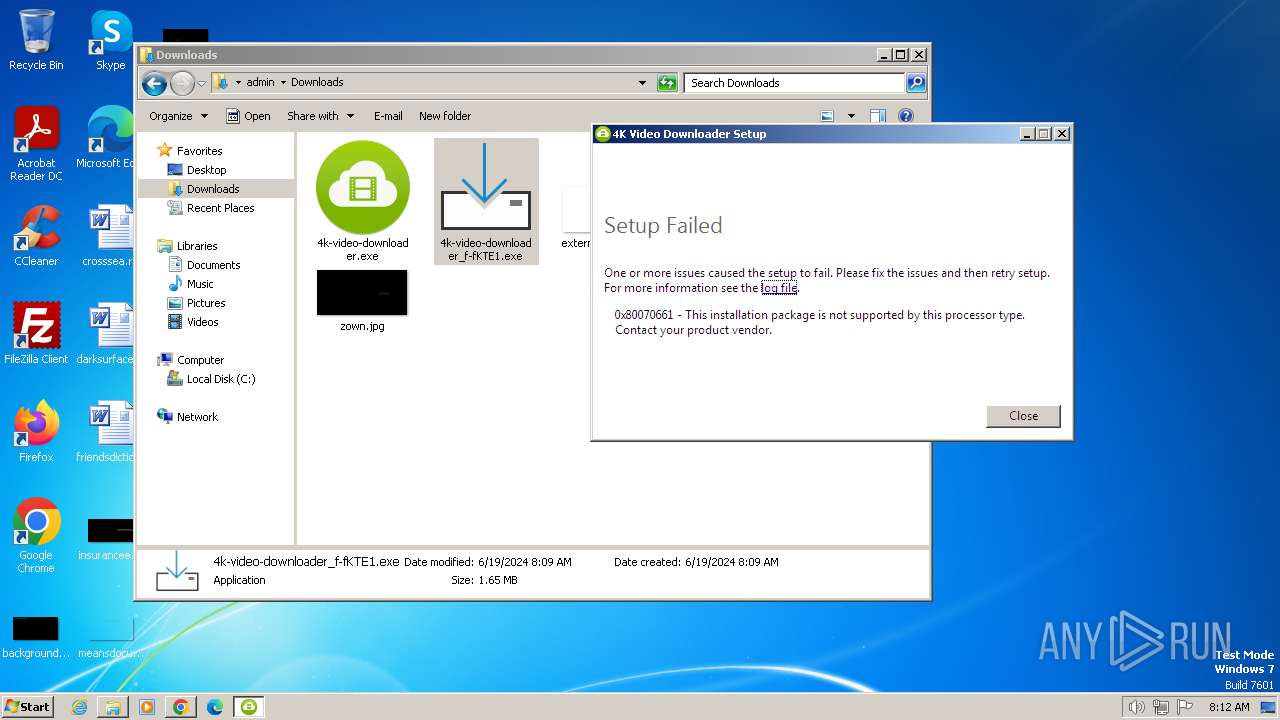Go back in Explorer navigation
This screenshot has height=720, width=1280.
coord(154,83)
